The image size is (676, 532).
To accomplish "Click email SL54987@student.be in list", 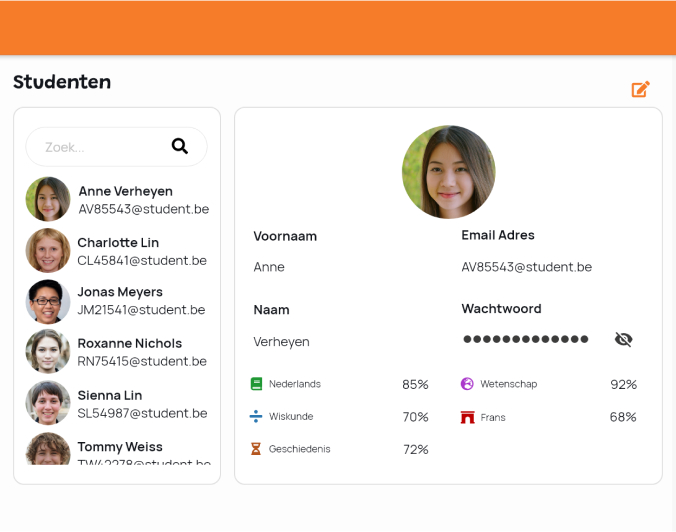I will pyautogui.click(x=142, y=413).
